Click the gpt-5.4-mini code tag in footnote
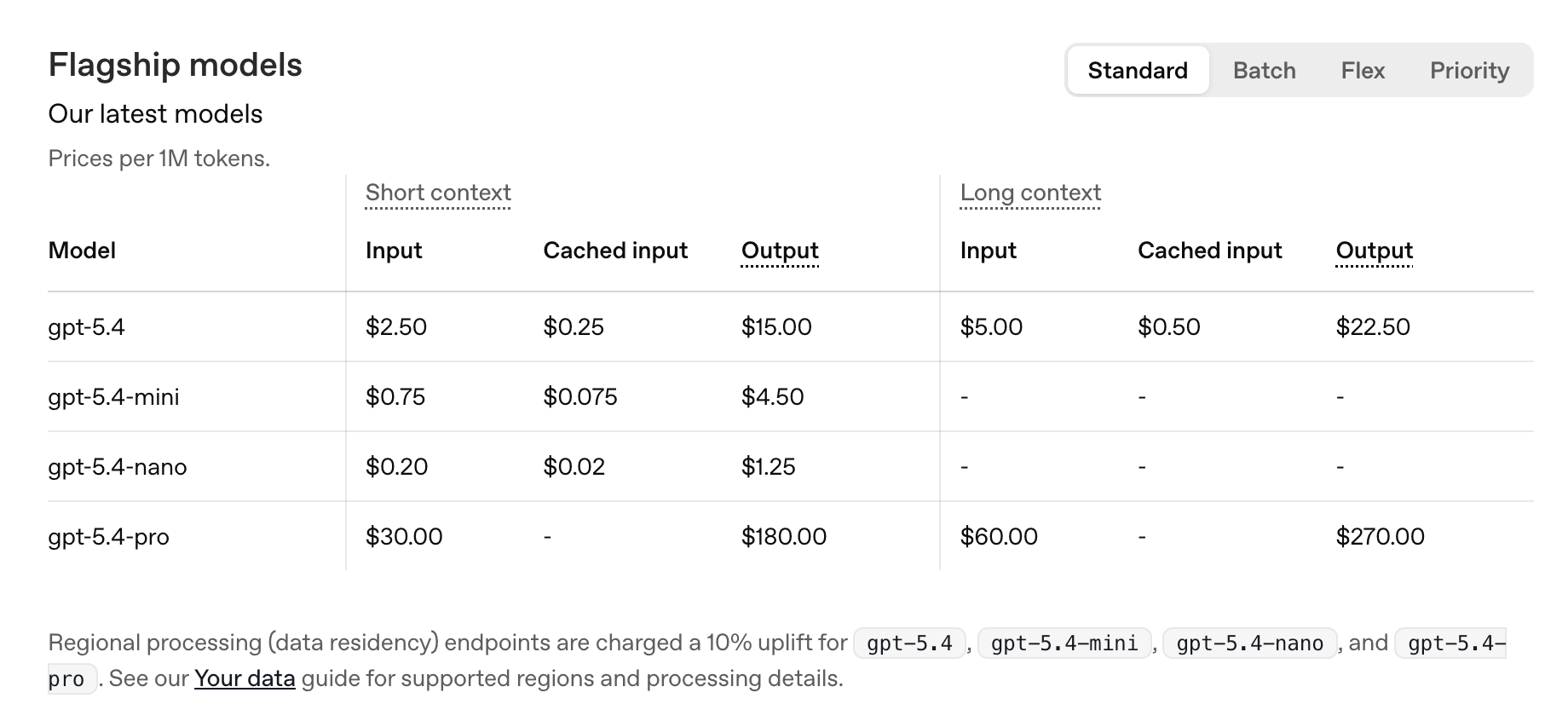1568x704 pixels. pos(1064,643)
